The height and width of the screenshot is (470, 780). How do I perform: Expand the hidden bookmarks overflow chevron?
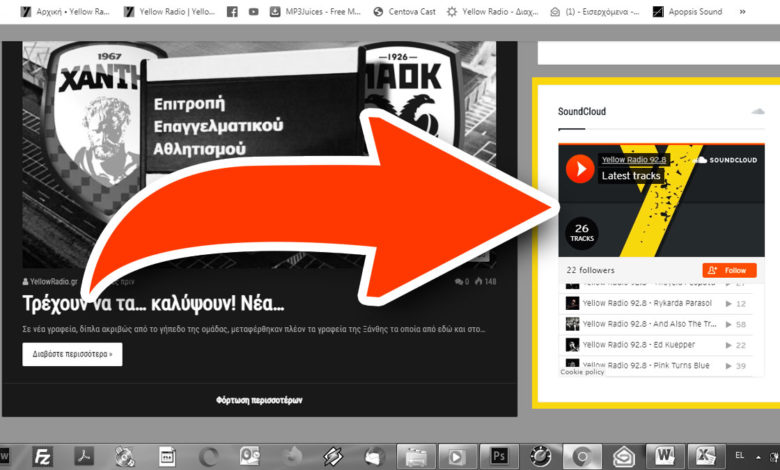tap(769, 12)
